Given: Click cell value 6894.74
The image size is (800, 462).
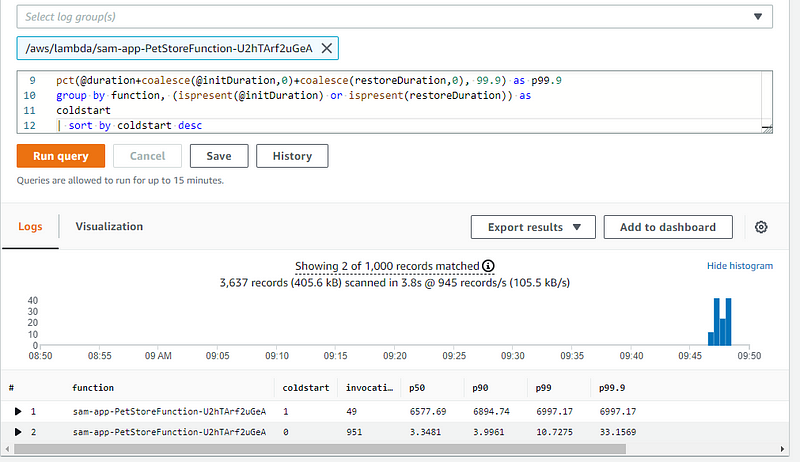Looking at the screenshot, I should coord(491,411).
